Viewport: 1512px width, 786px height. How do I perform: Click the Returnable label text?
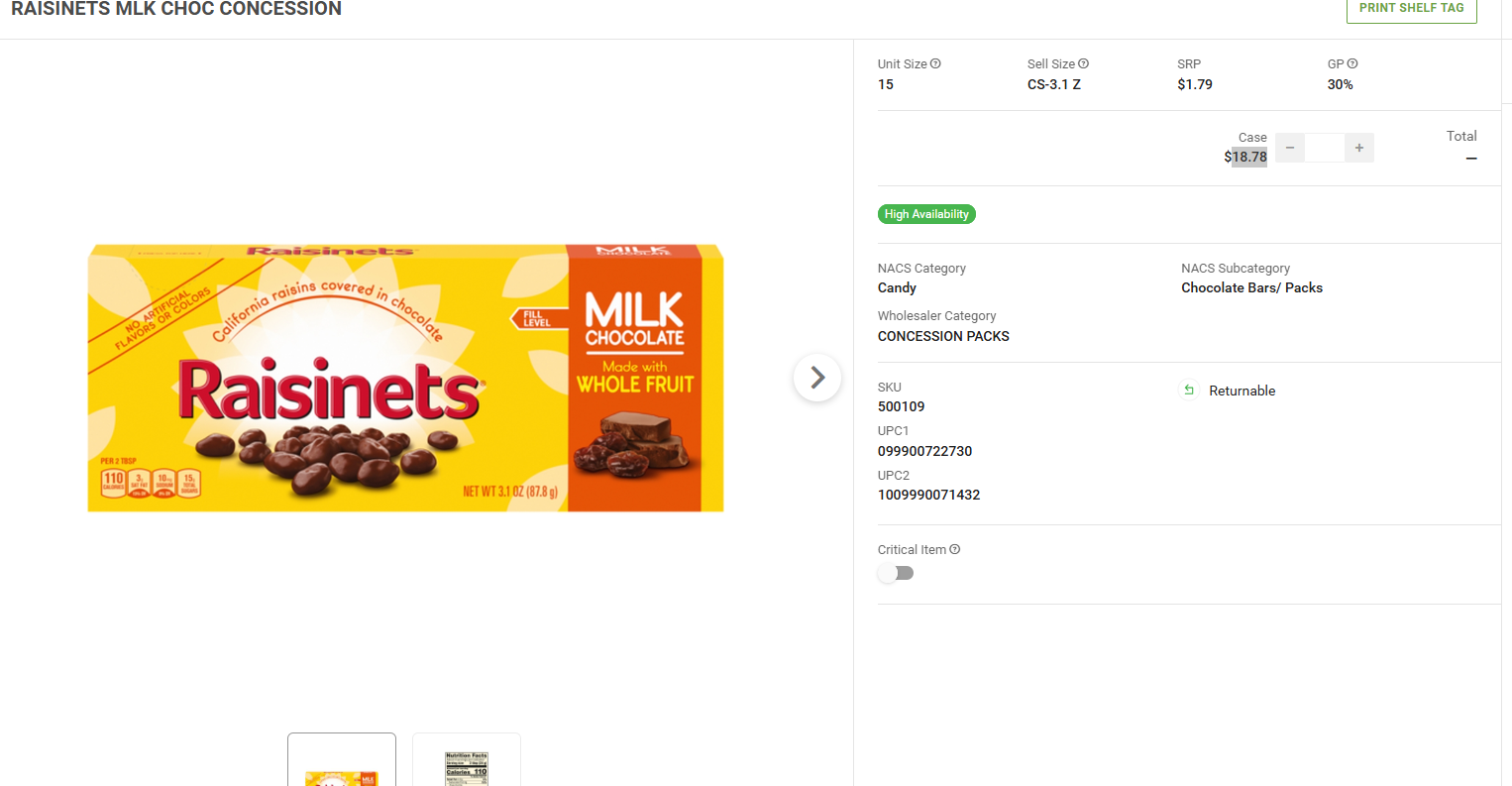tap(1242, 391)
